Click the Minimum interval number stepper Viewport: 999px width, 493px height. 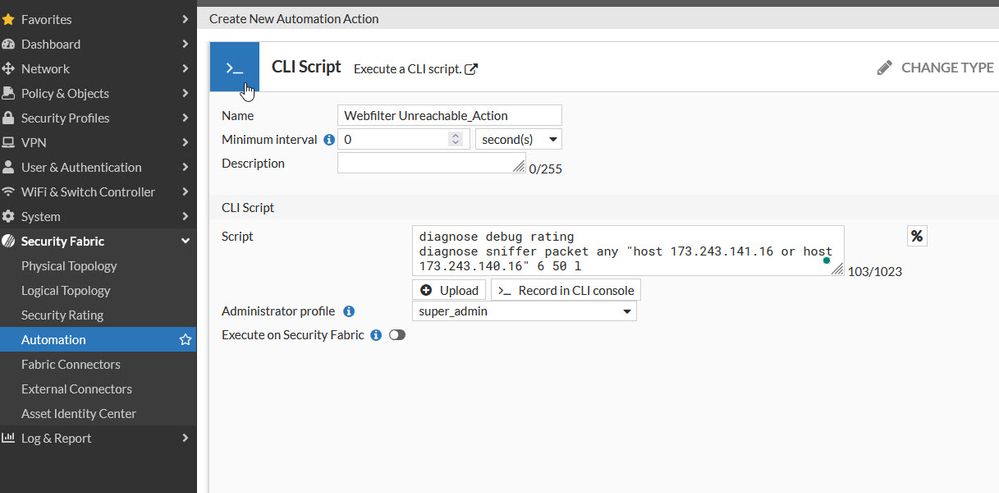(x=455, y=140)
